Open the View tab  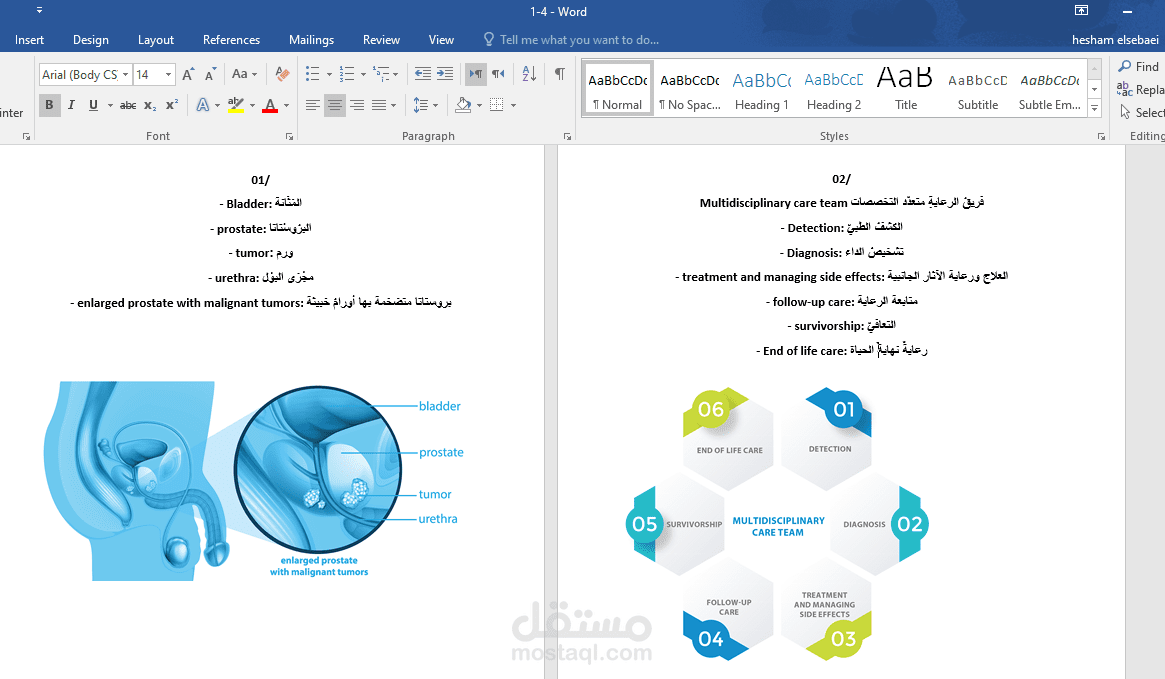tap(441, 40)
